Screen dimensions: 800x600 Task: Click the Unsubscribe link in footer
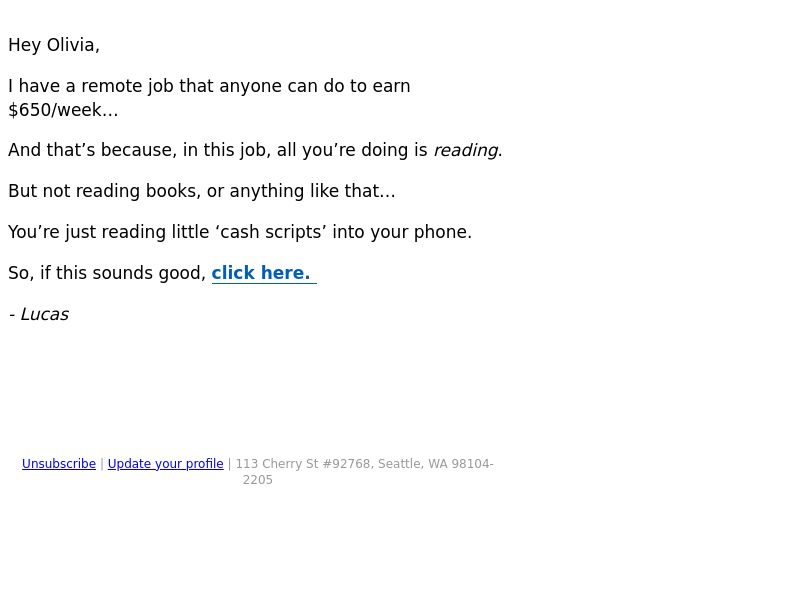tap(59, 464)
